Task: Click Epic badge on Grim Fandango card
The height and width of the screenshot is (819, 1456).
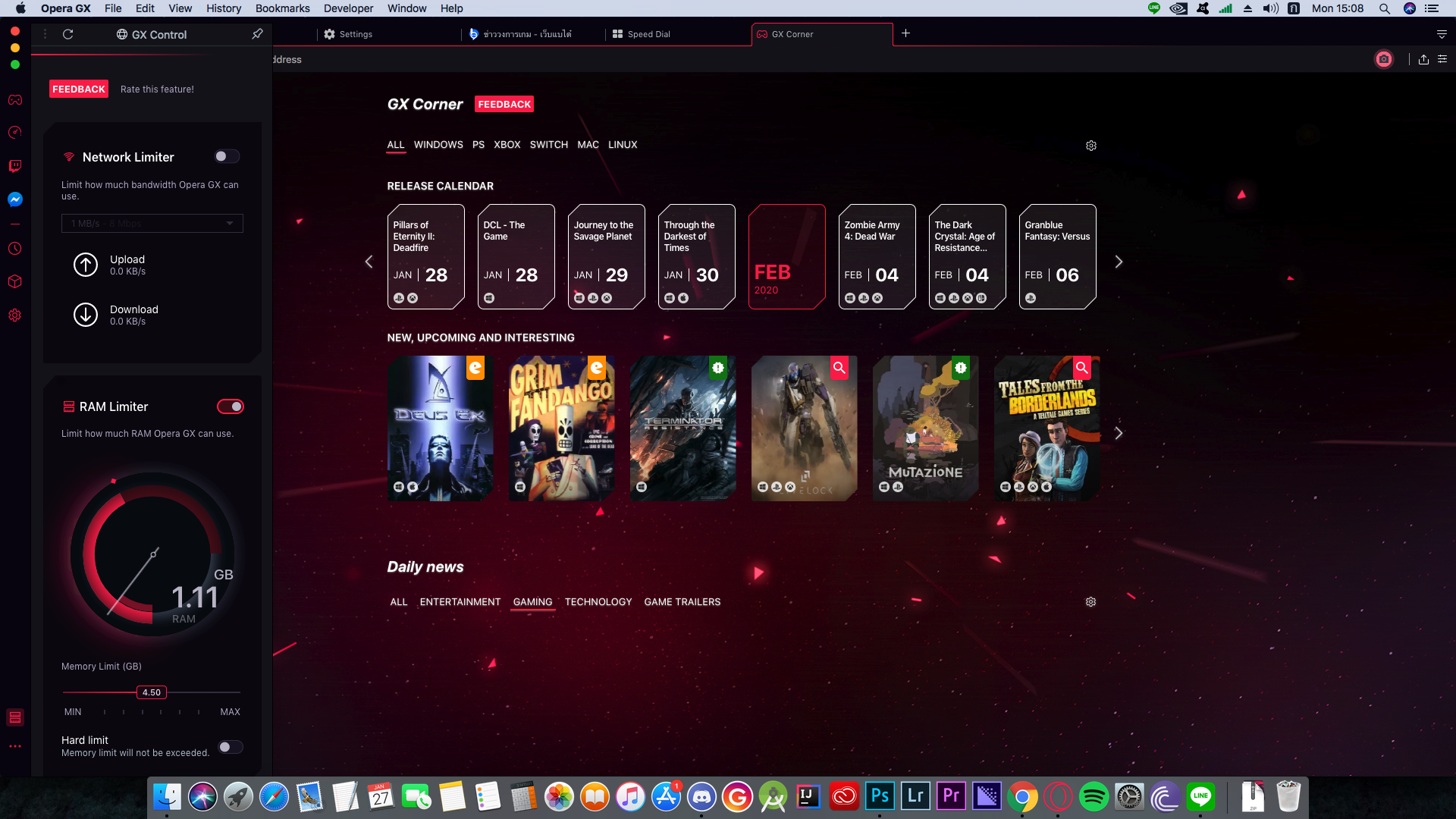Action: tap(597, 368)
